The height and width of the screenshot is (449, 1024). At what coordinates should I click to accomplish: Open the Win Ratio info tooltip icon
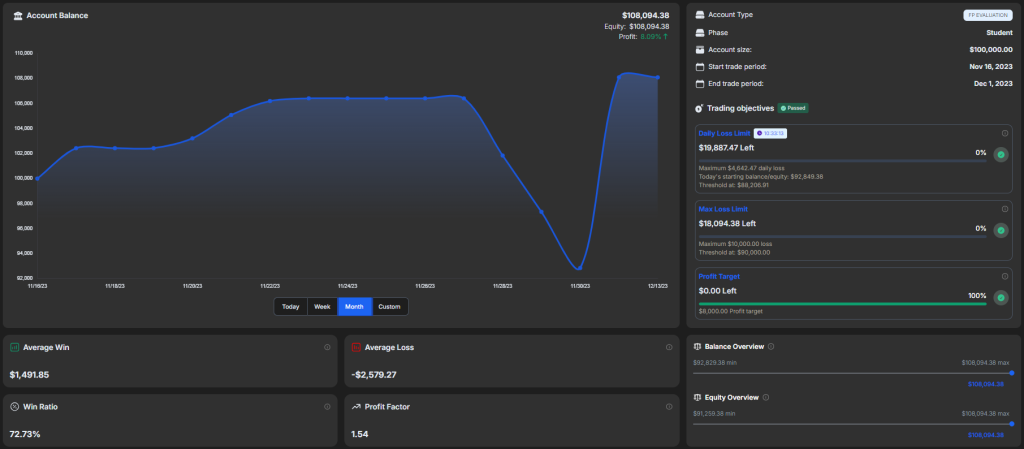pyautogui.click(x=327, y=406)
